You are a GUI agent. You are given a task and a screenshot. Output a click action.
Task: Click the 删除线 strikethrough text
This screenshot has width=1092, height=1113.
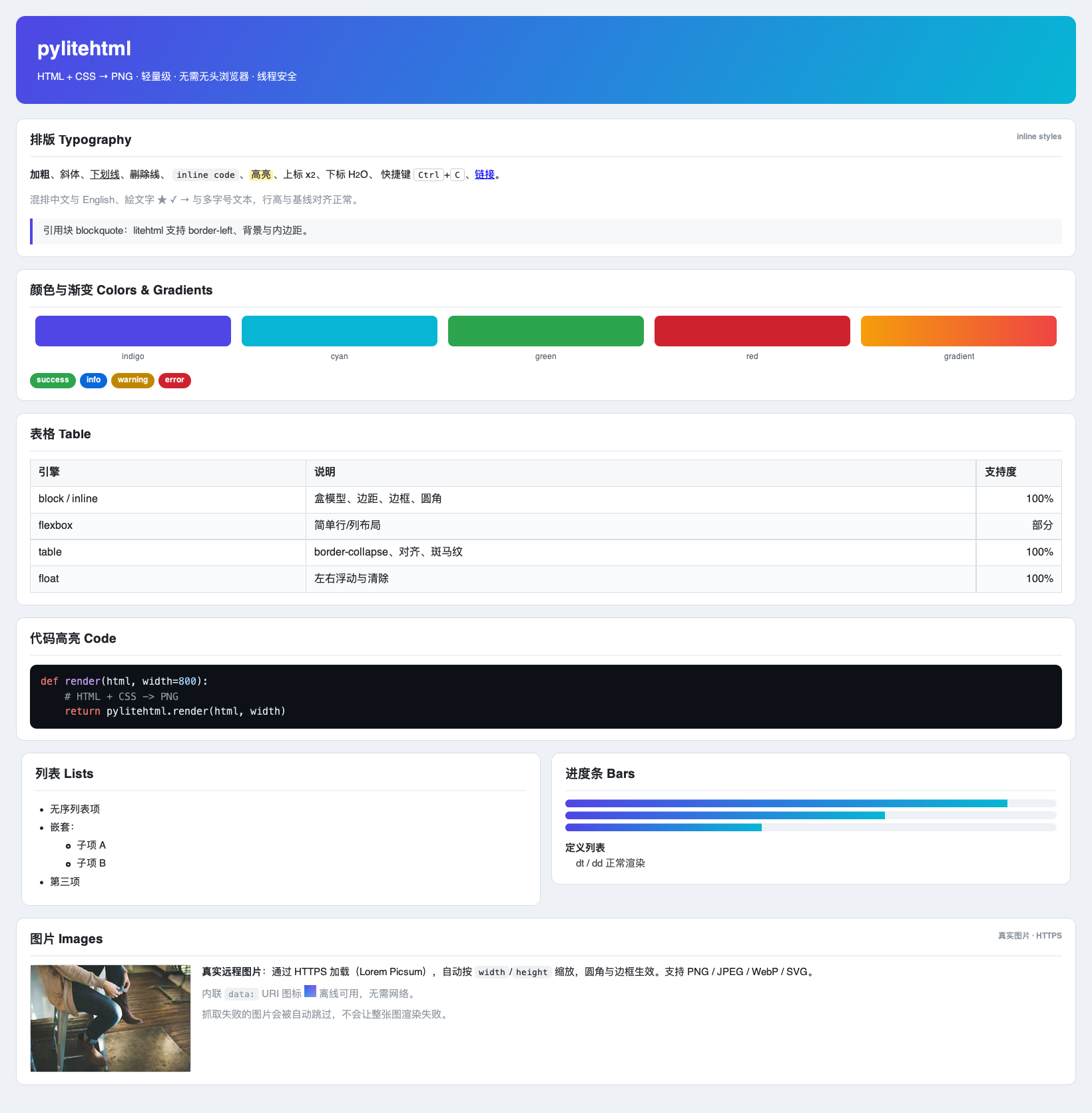(x=144, y=175)
